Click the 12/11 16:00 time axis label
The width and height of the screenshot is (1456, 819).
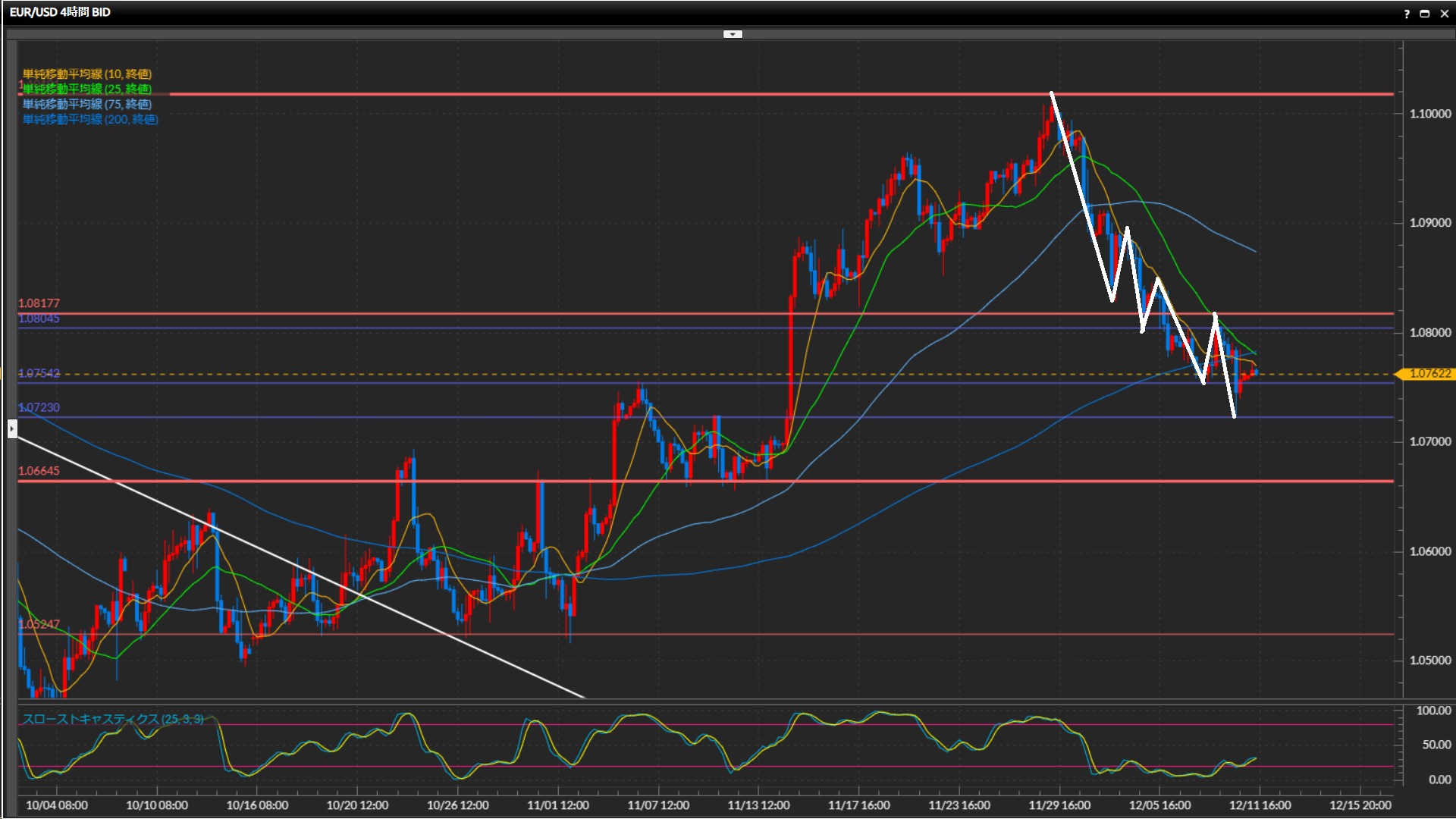tap(1259, 805)
